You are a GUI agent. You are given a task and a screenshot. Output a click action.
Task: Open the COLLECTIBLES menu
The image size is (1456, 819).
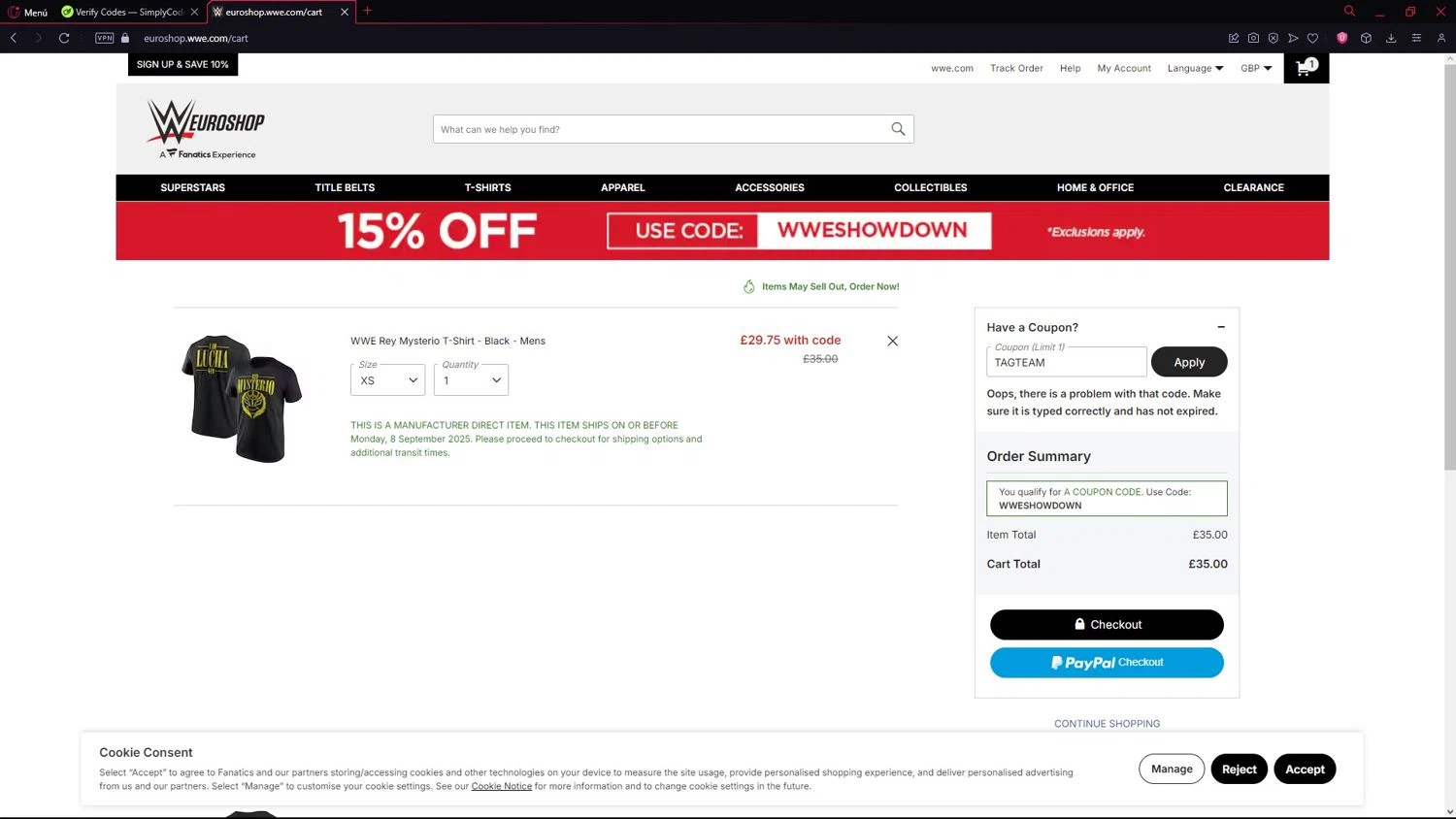[x=930, y=187]
